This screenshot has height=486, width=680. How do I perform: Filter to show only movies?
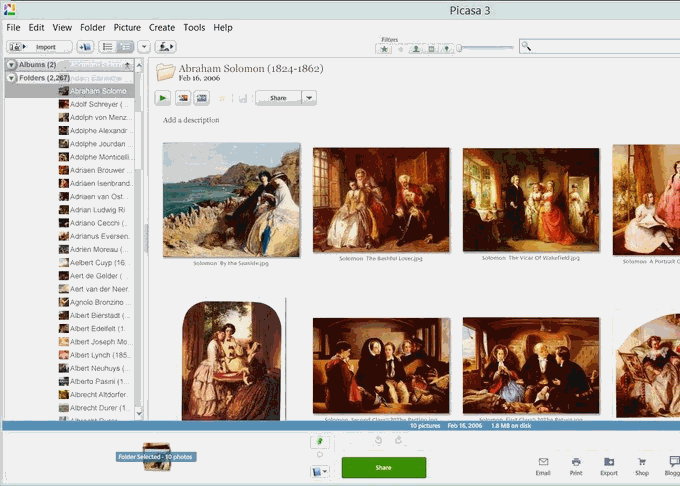(431, 48)
